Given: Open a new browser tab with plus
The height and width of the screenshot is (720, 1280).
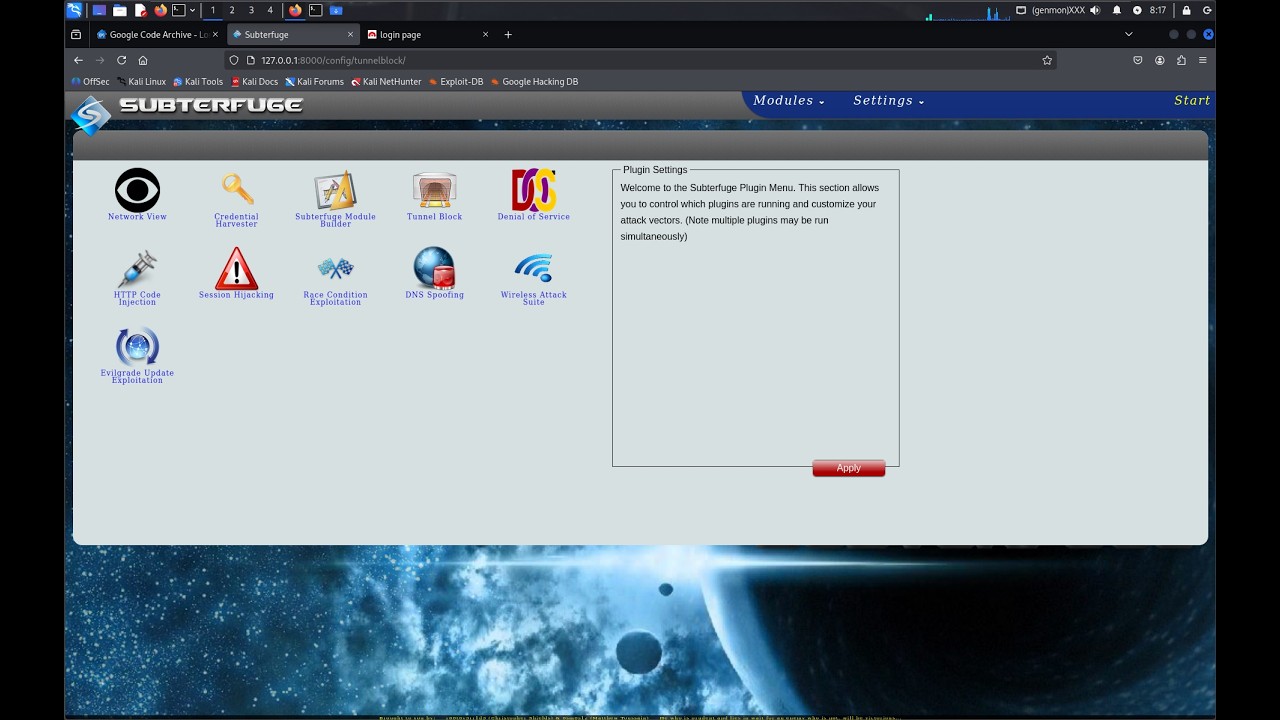Looking at the screenshot, I should tap(508, 34).
